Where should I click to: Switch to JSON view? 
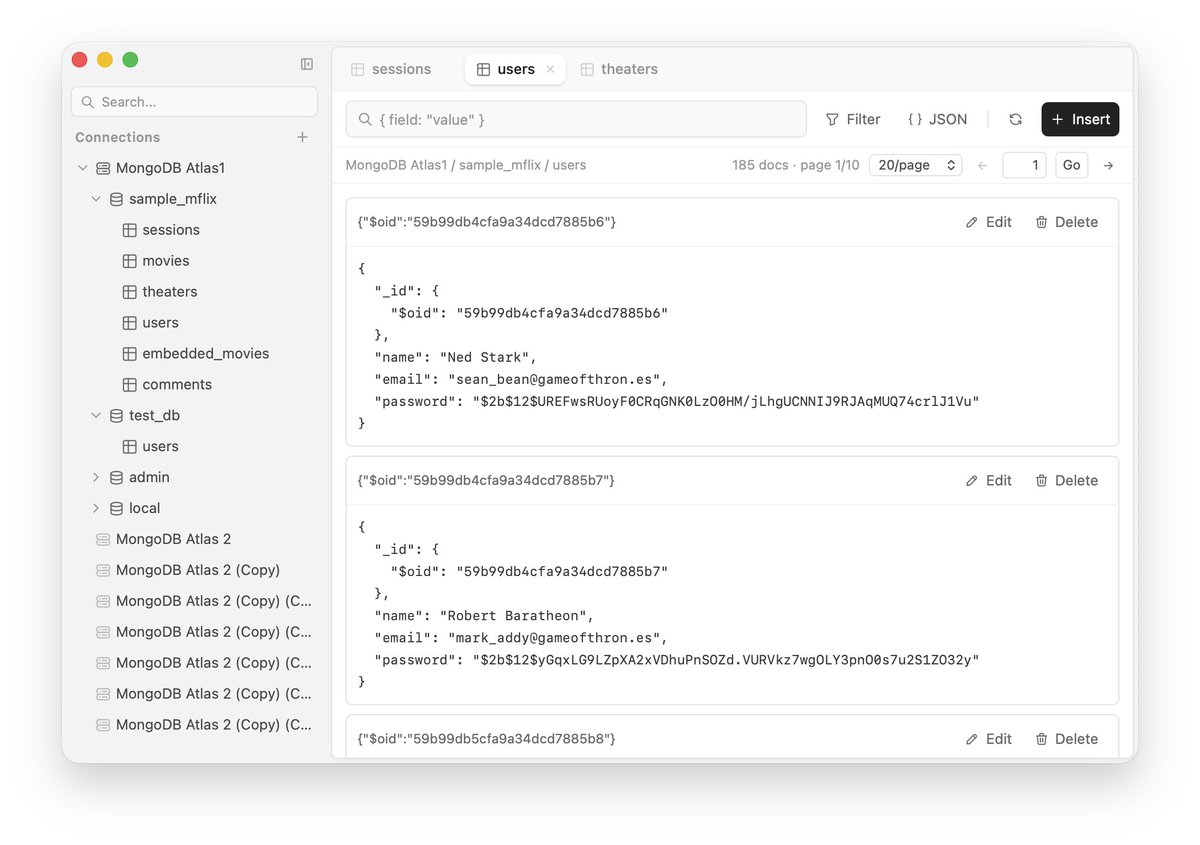pyautogui.click(x=937, y=119)
